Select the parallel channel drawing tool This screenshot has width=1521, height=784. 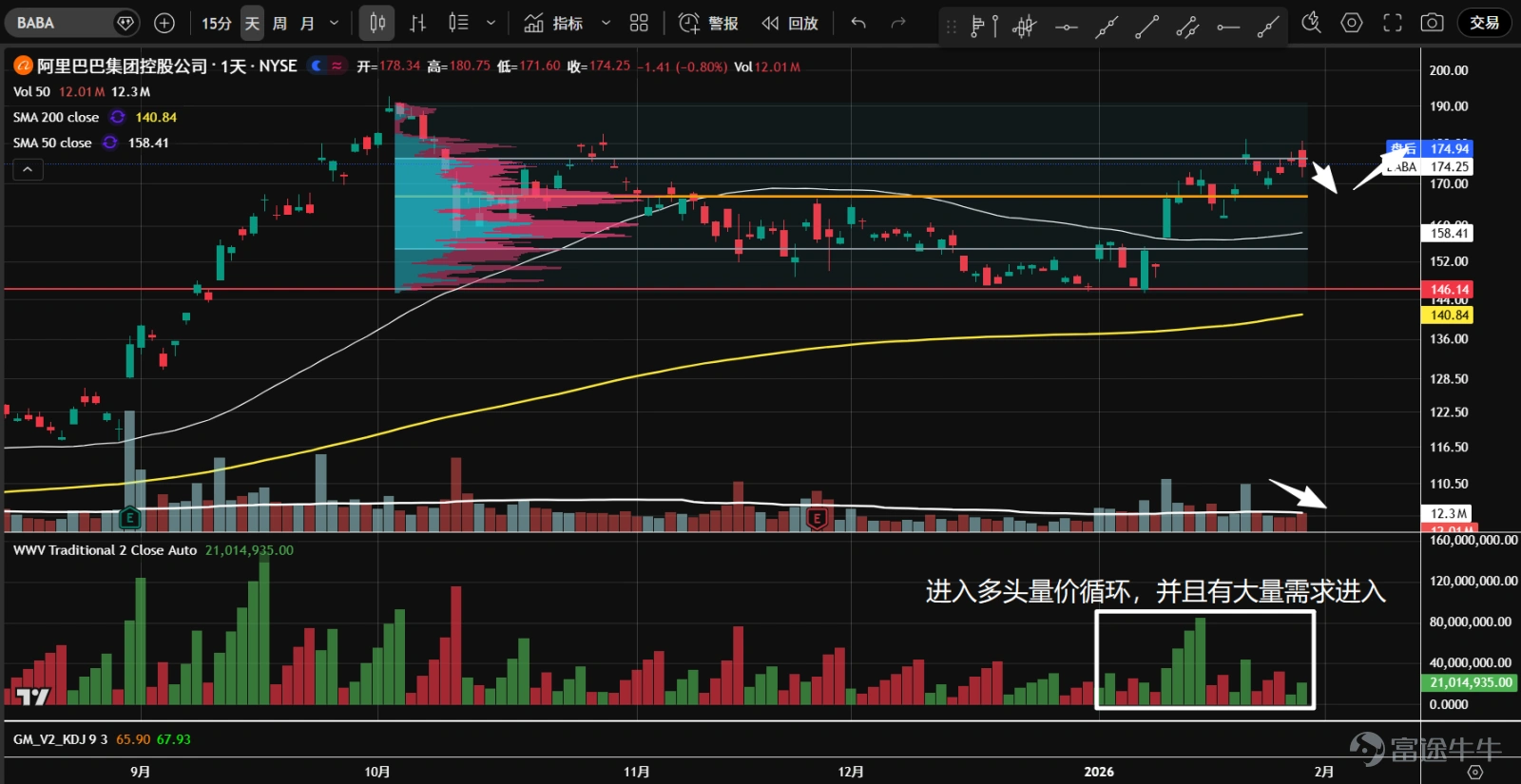(1187, 27)
